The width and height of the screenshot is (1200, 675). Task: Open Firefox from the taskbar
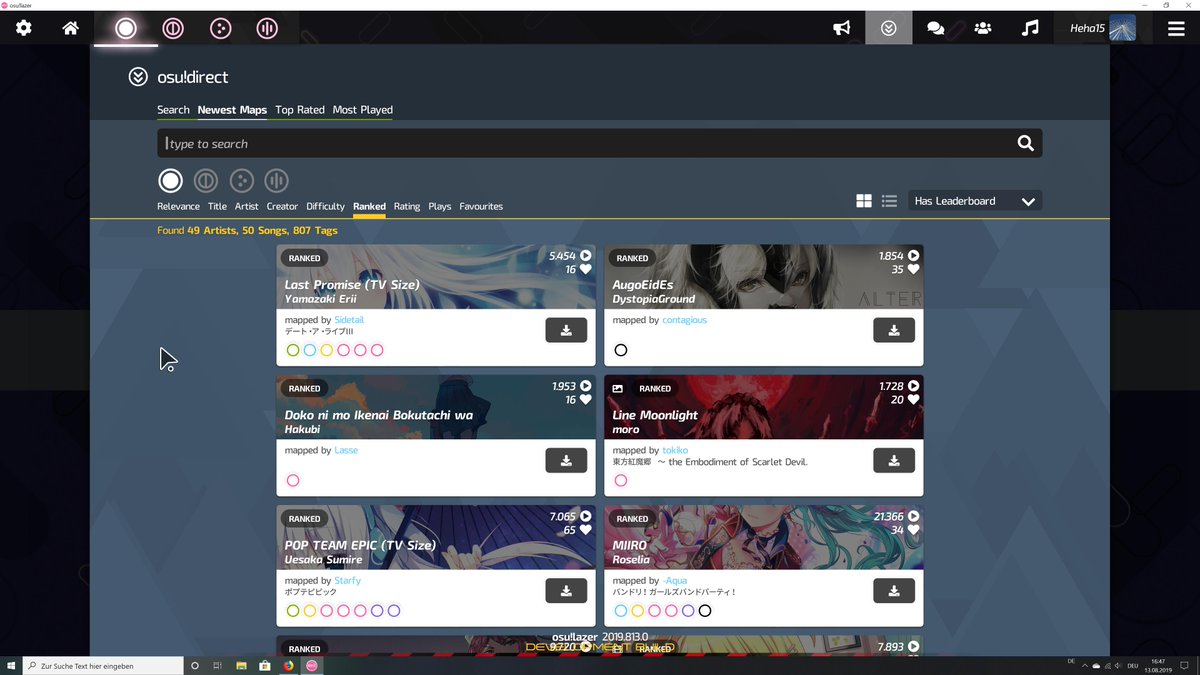[287, 665]
